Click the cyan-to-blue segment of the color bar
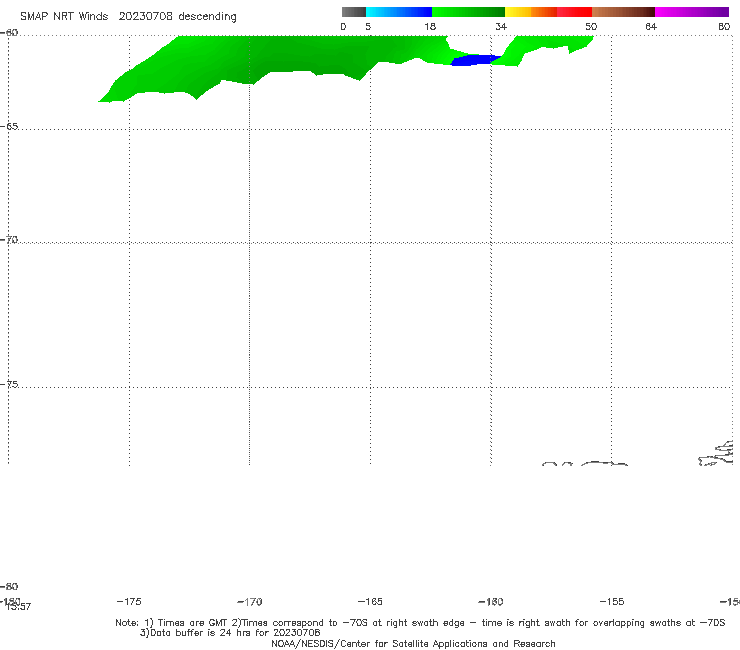The width and height of the screenshot is (740, 650). tap(399, 12)
